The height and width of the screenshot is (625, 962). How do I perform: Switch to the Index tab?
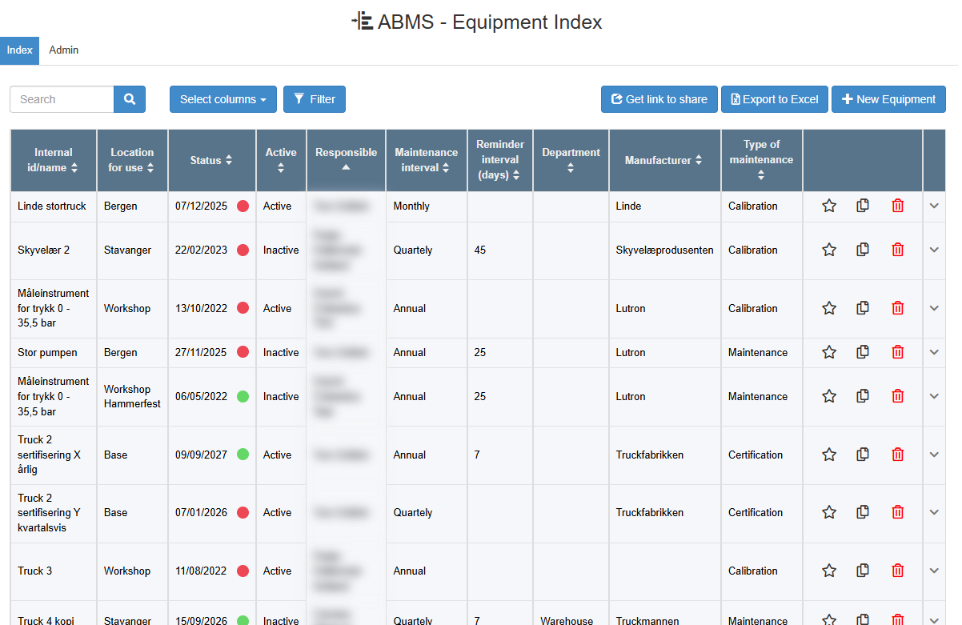click(20, 50)
